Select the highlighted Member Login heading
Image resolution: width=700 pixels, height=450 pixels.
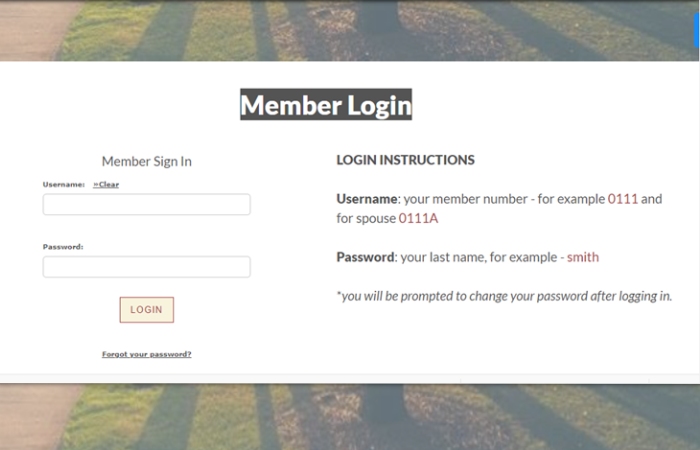click(x=326, y=104)
